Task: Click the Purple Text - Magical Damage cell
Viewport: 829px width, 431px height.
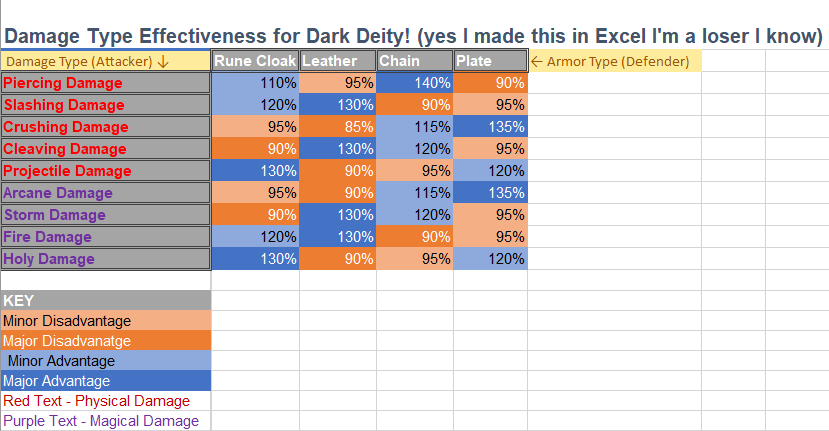Action: click(x=105, y=421)
